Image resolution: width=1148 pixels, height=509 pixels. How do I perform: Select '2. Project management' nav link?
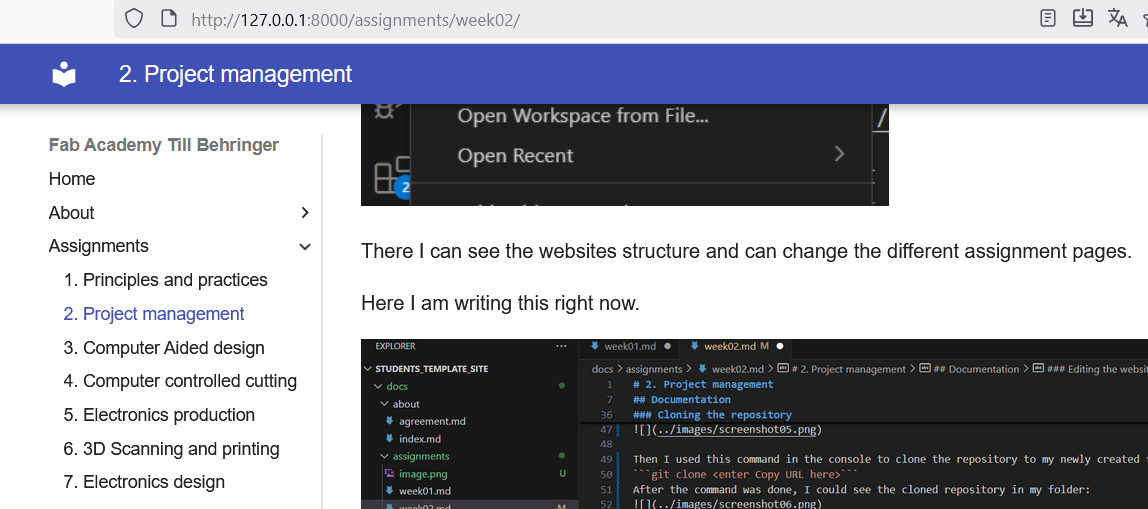click(154, 313)
